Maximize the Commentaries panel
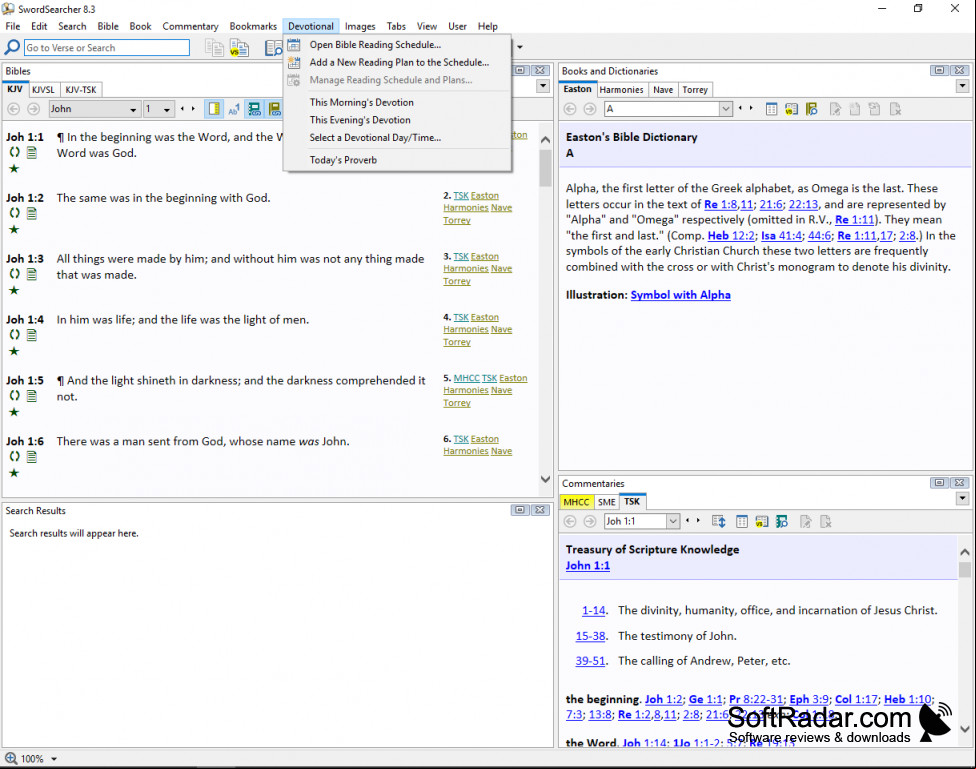This screenshot has height=769, width=976. [x=940, y=483]
